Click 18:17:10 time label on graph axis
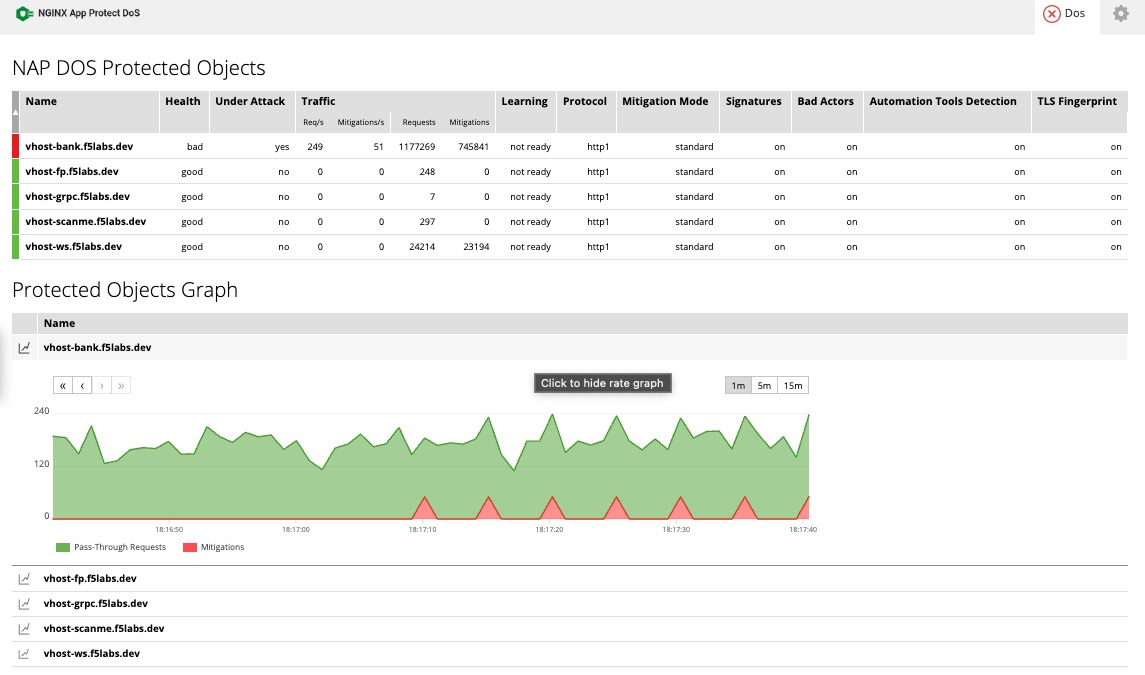 422,530
